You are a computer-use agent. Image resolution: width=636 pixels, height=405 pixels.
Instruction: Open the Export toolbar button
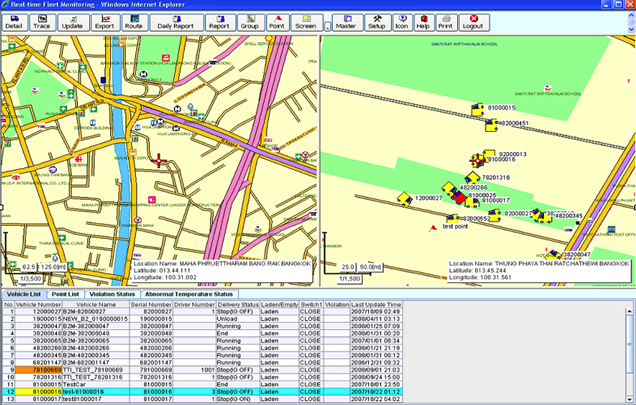coord(105,22)
